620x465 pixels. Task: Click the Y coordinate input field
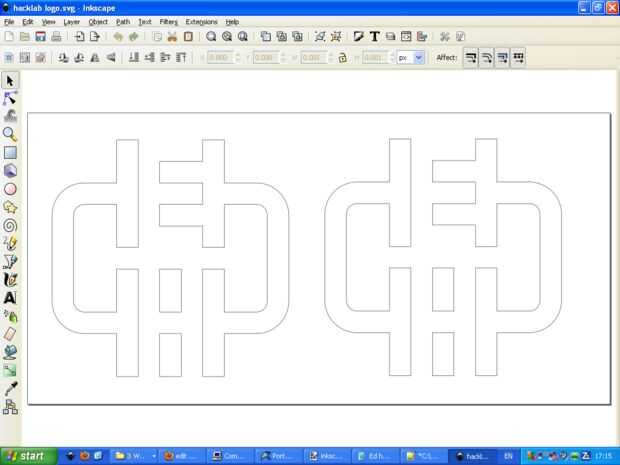coord(266,58)
